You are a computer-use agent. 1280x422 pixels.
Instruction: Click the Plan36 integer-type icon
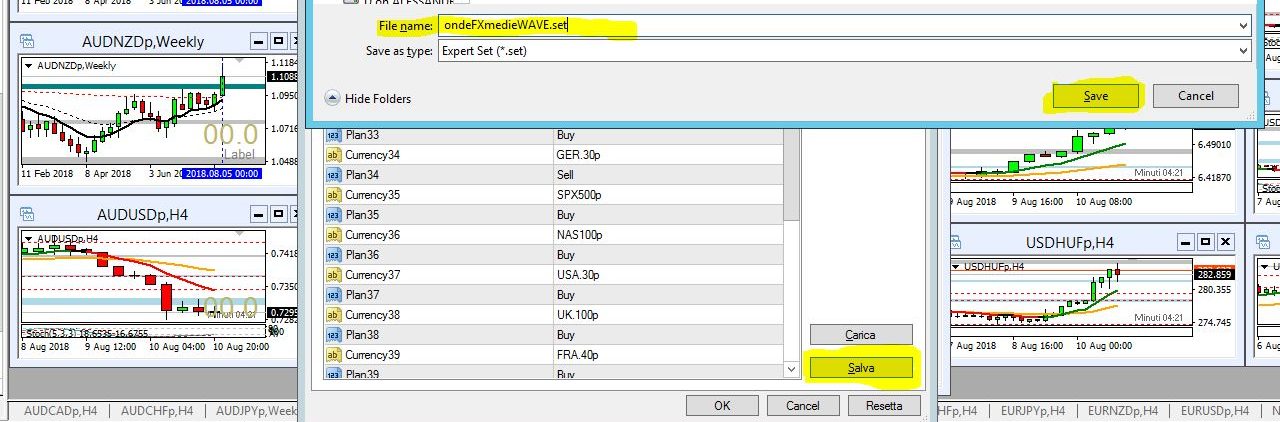click(334, 255)
